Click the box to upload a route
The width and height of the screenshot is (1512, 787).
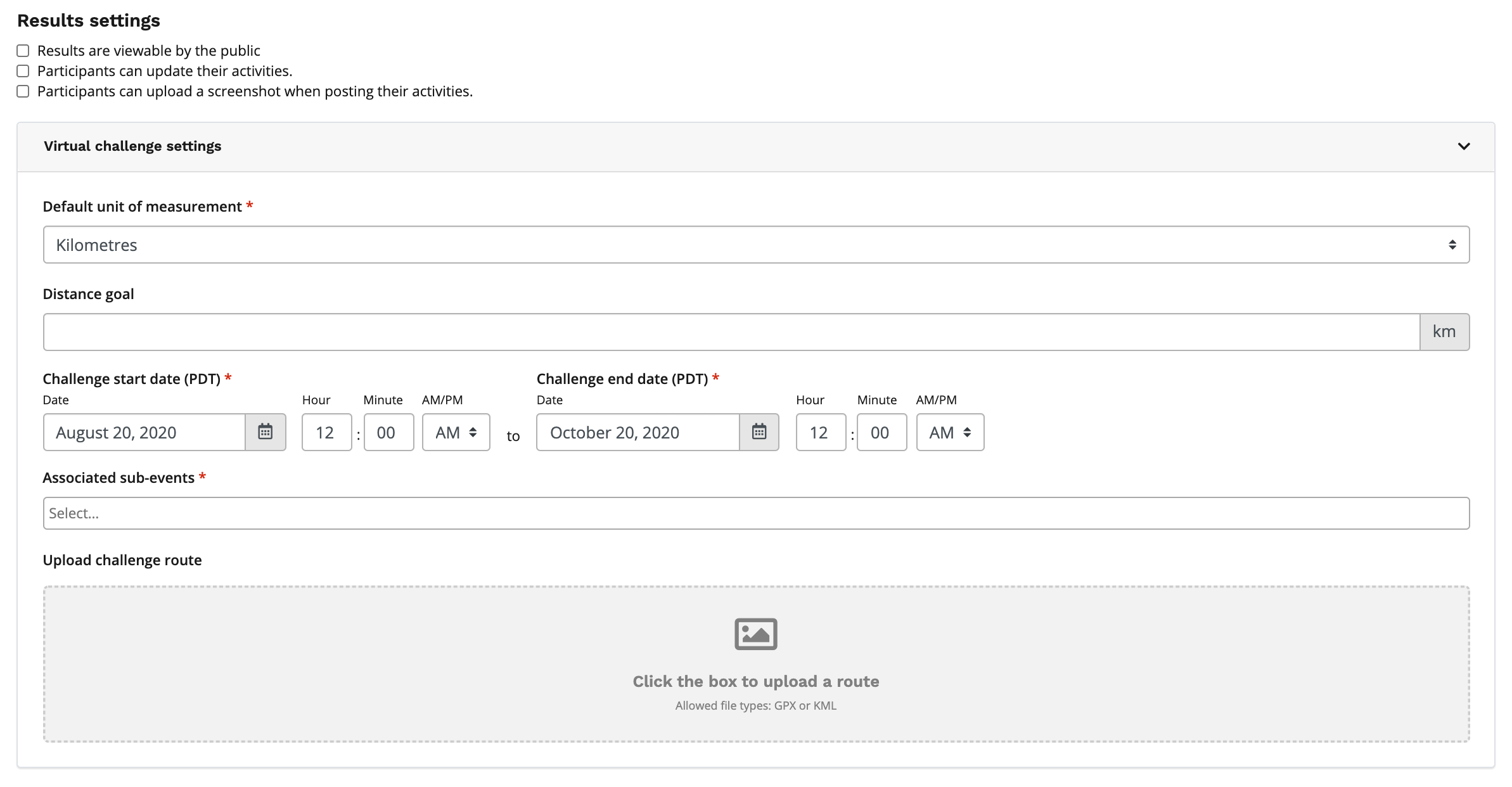click(755, 682)
